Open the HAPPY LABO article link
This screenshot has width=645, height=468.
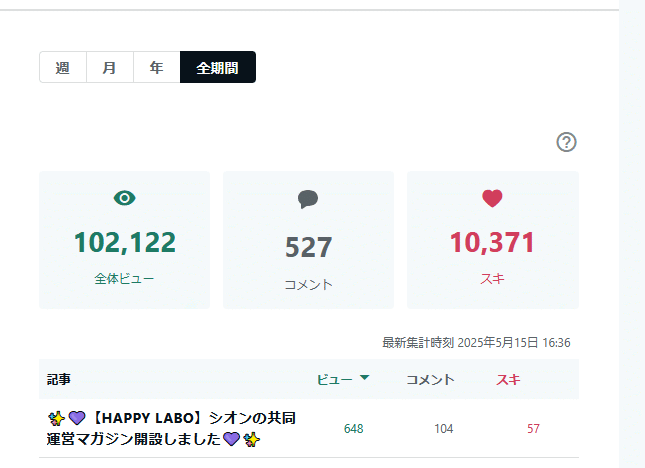pos(171,429)
